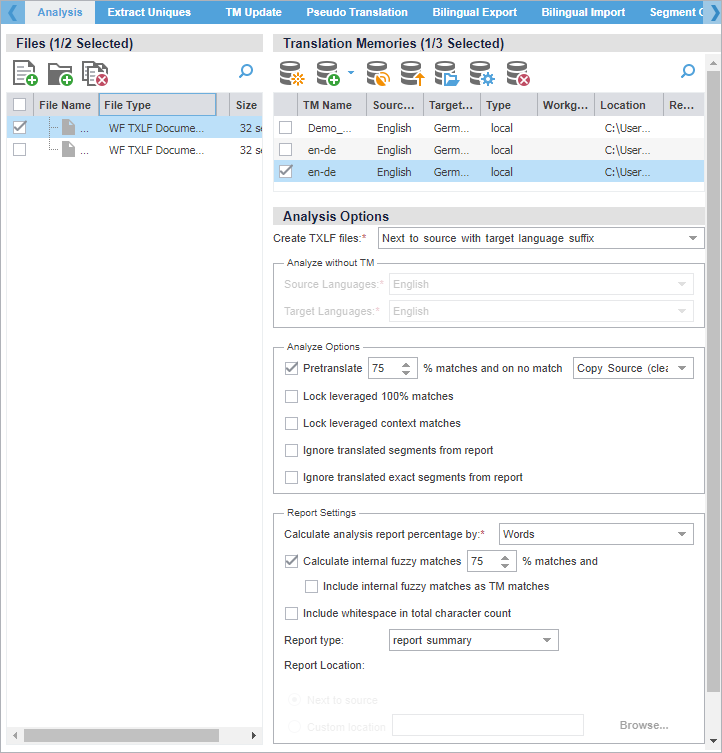The width and height of the screenshot is (722, 753).
Task: Click the TM settings gear icon
Action: click(482, 73)
